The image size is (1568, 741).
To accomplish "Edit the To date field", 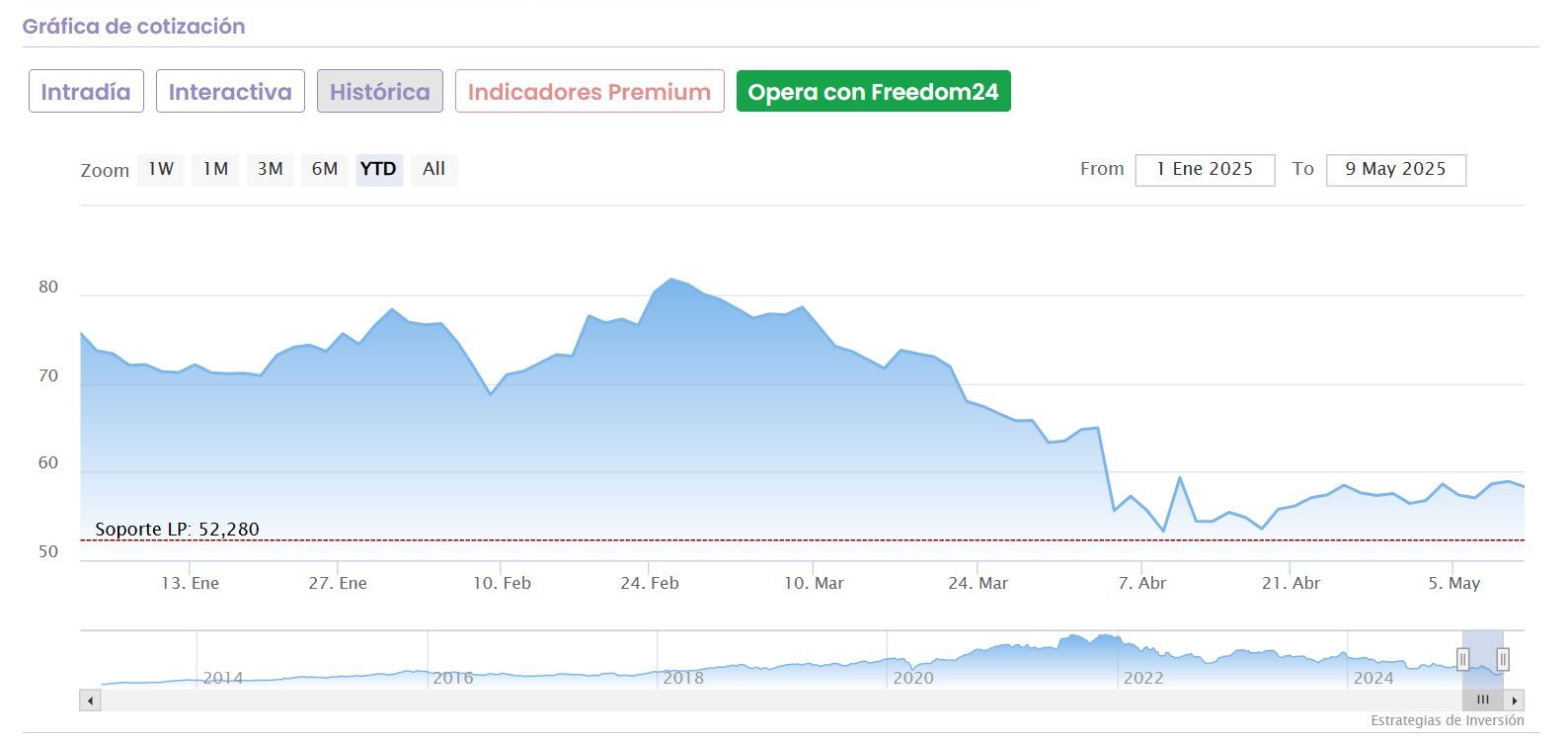I will (x=1395, y=170).
